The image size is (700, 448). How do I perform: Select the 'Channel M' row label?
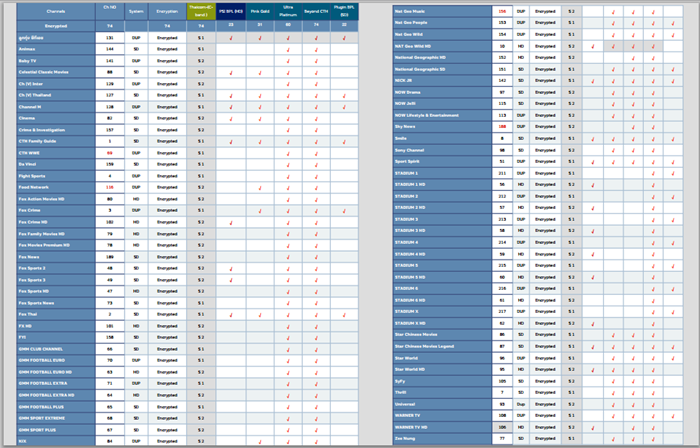tap(56, 107)
